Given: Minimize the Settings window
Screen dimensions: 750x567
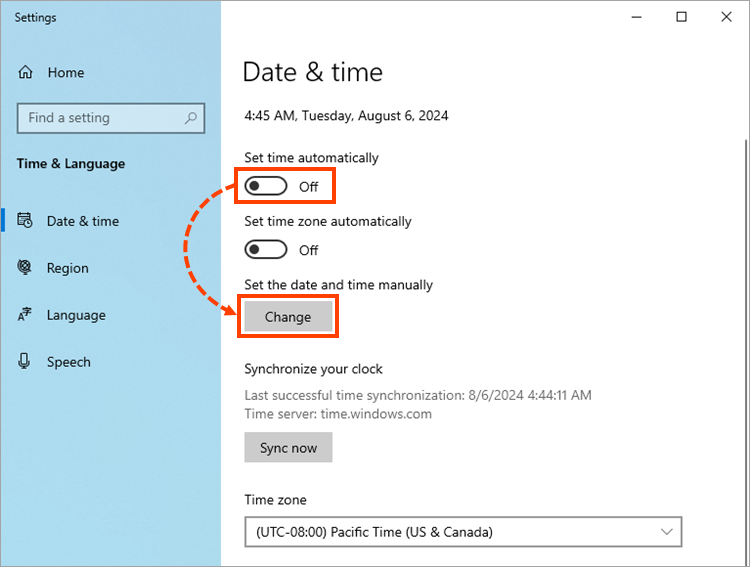Looking at the screenshot, I should tap(636, 17).
